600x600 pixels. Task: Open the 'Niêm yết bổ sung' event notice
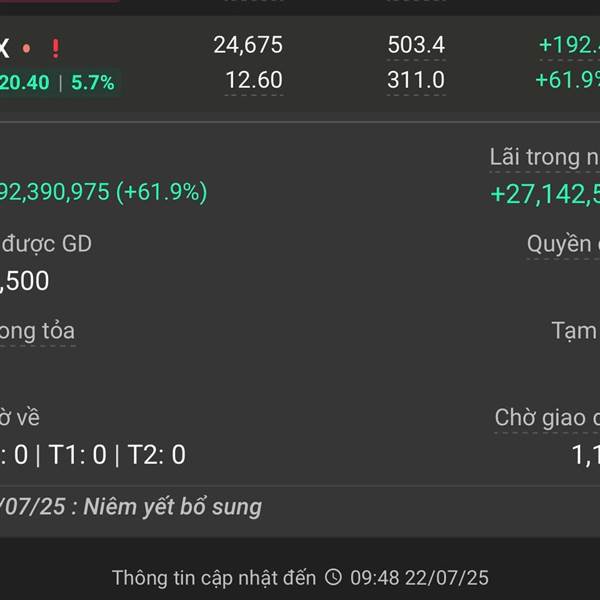pyautogui.click(x=172, y=507)
